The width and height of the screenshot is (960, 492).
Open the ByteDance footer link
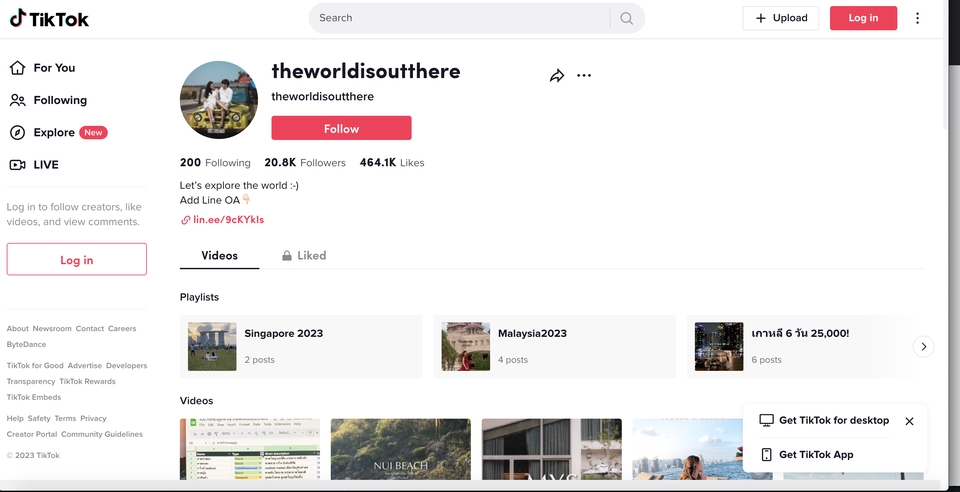(26, 345)
